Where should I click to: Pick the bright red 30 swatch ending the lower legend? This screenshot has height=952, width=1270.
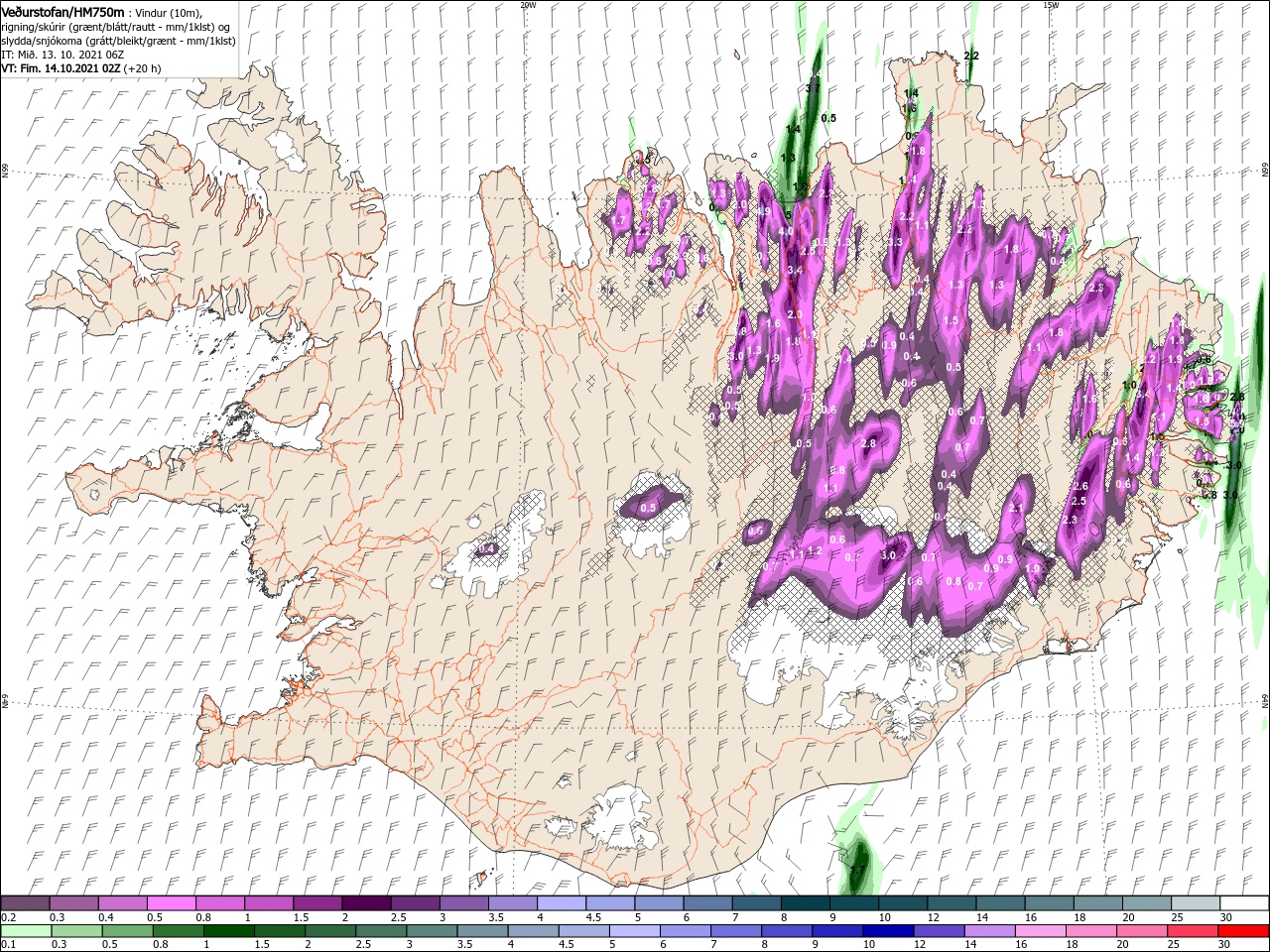pos(1242,931)
